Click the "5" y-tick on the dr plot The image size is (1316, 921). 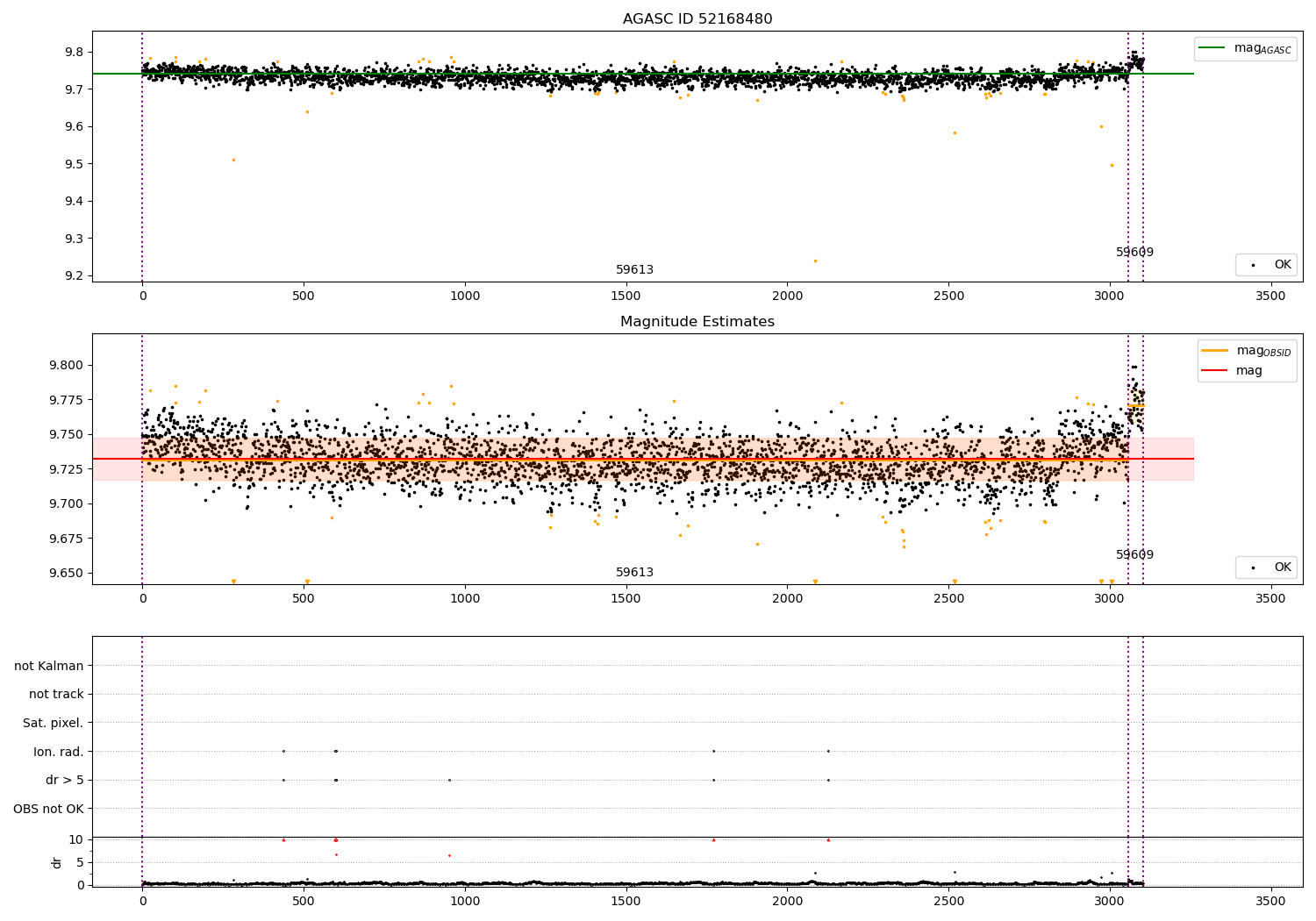coord(81,862)
